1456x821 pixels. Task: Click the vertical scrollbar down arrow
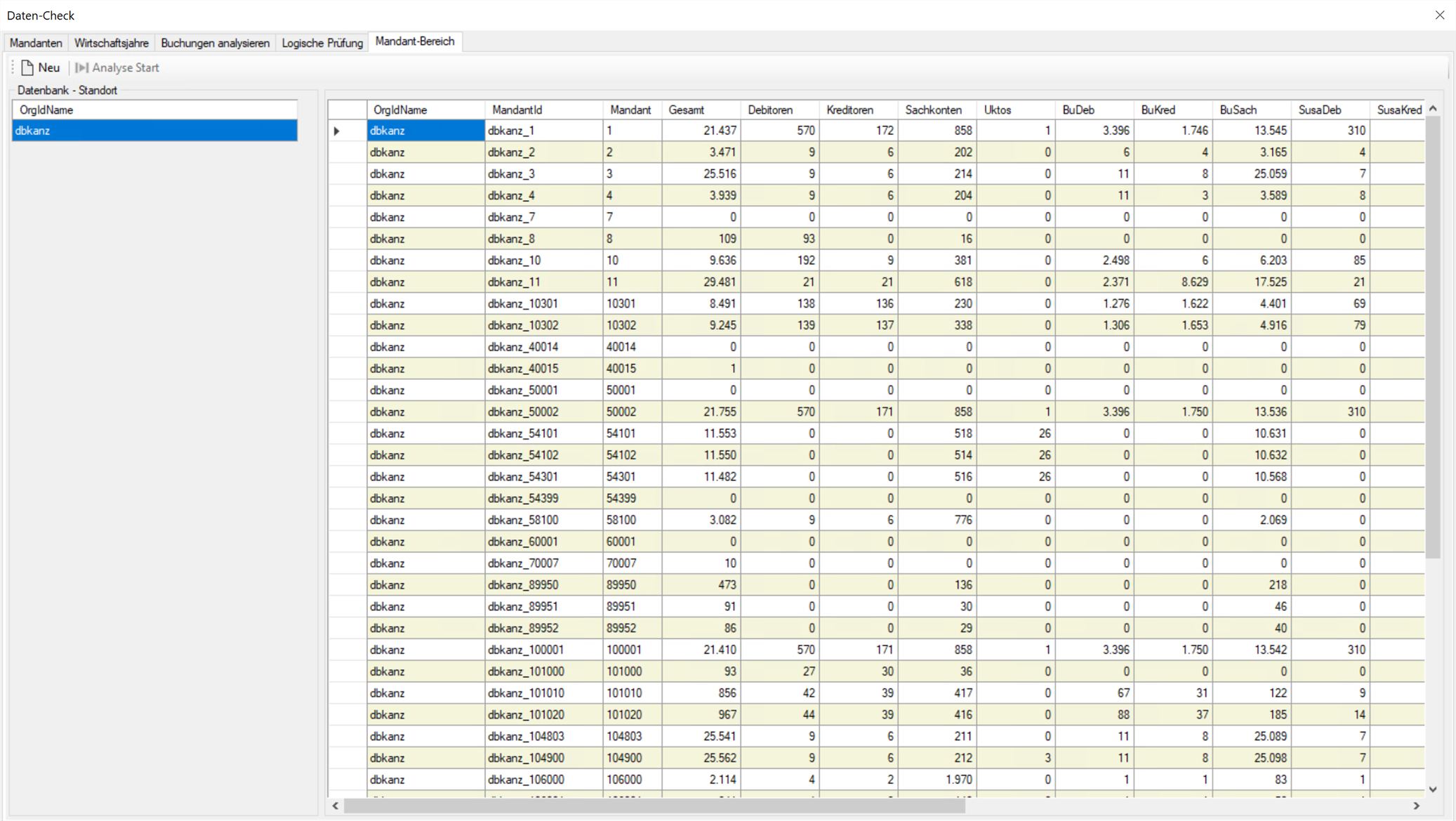coord(1433,789)
